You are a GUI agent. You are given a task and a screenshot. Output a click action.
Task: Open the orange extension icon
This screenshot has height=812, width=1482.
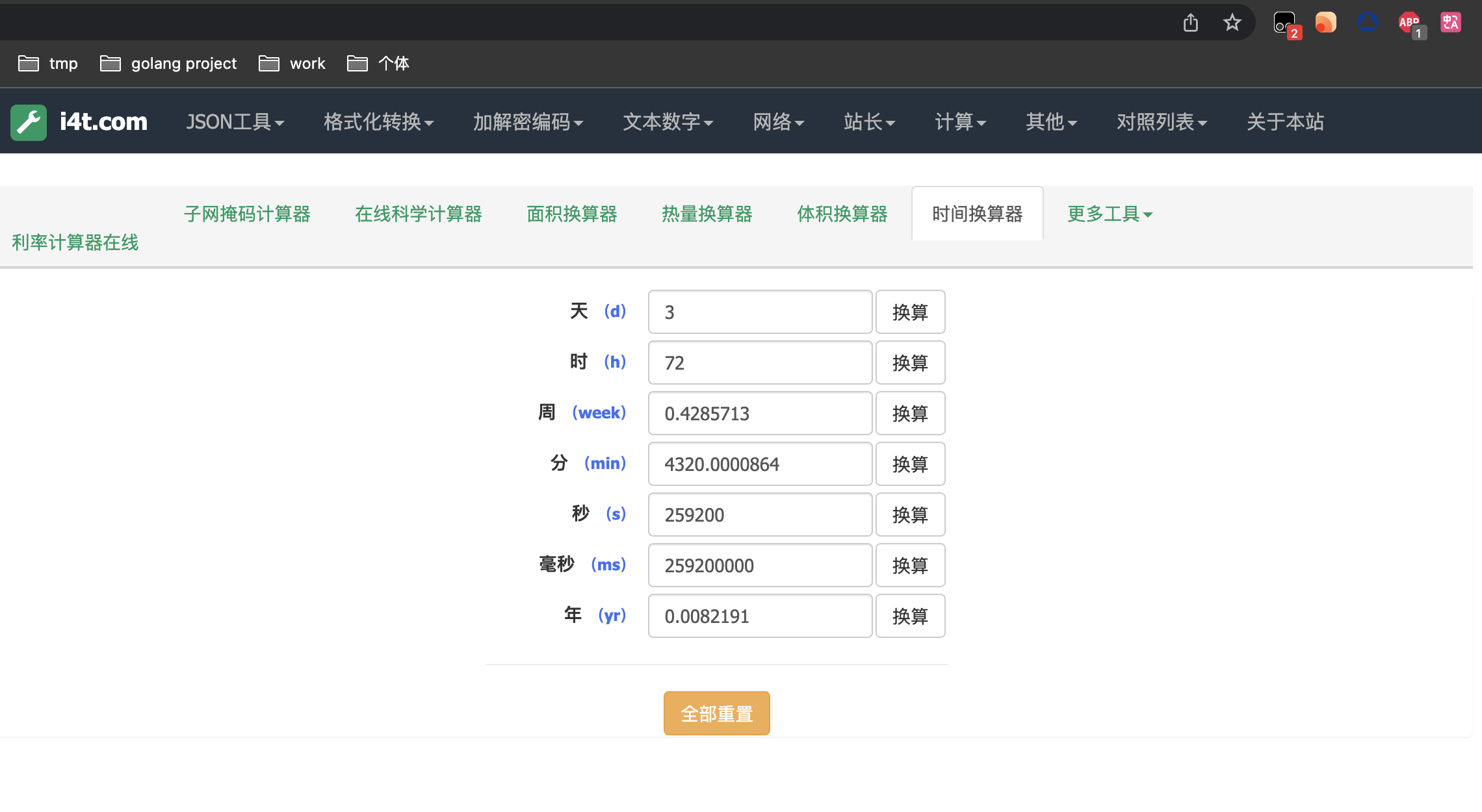coord(1325,23)
